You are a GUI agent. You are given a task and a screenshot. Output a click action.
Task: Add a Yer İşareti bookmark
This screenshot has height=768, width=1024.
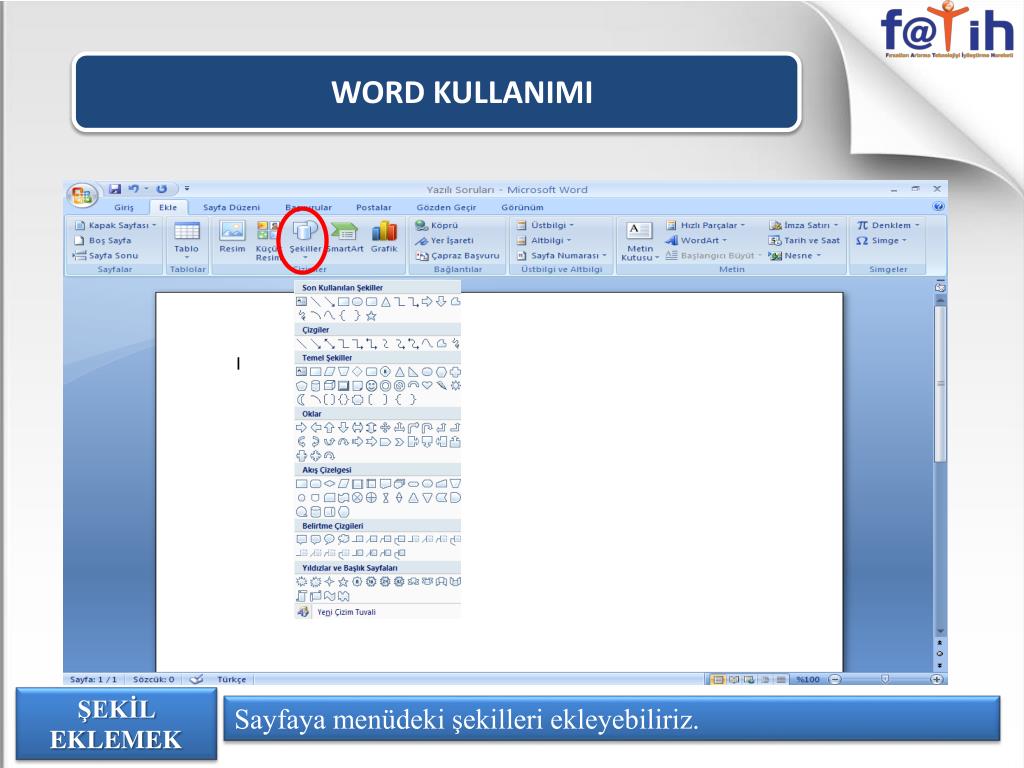tap(444, 240)
